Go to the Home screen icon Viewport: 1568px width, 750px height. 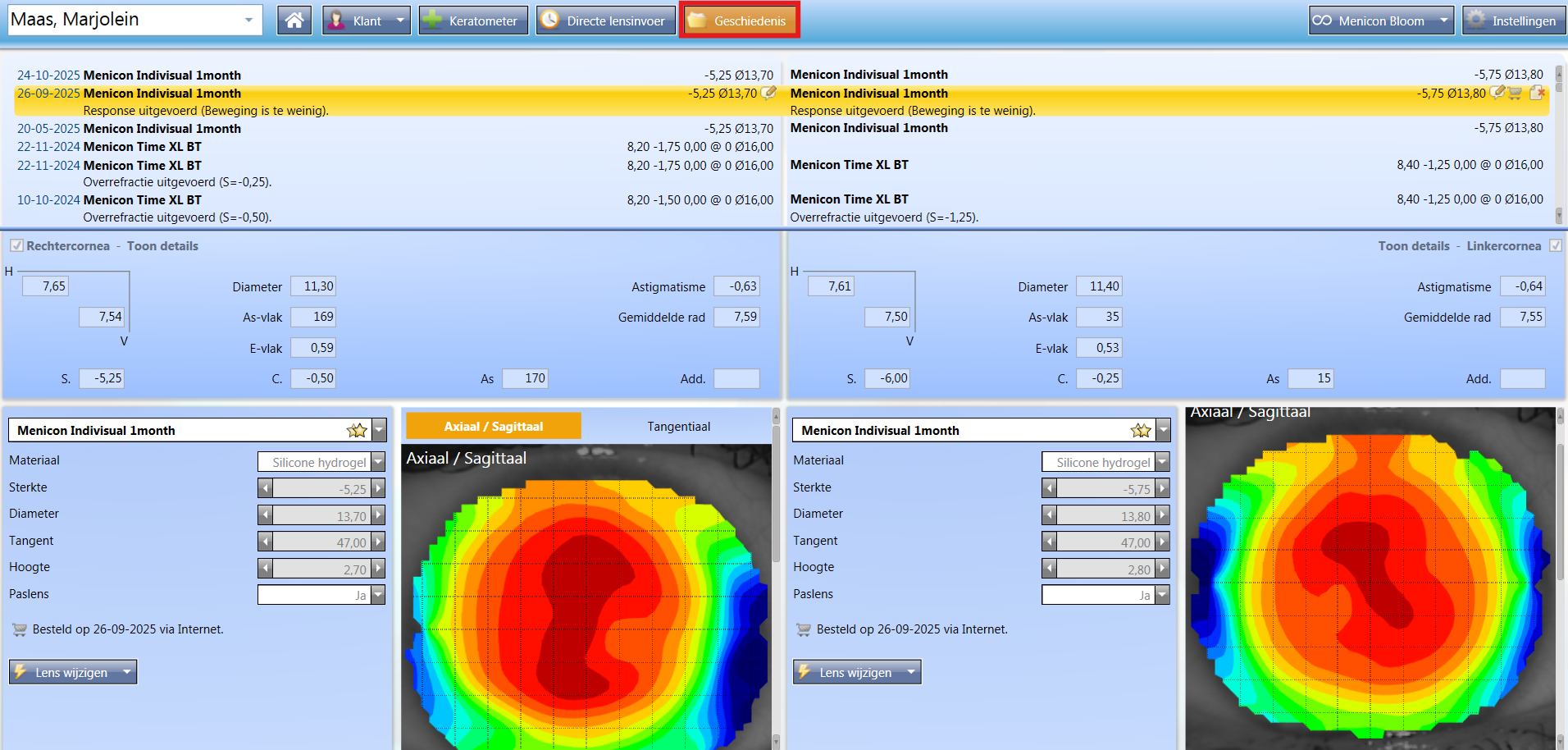[x=294, y=21]
